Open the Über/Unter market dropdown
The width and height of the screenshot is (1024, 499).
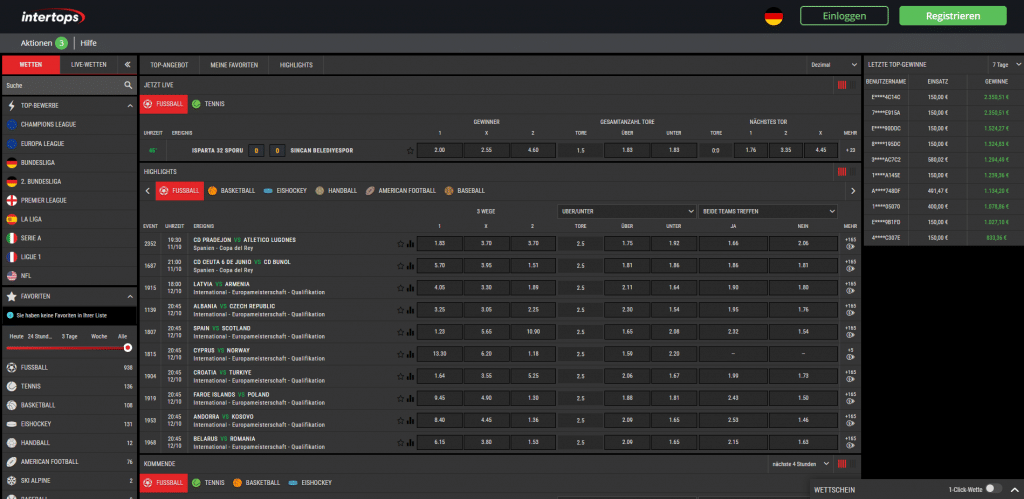tap(626, 212)
